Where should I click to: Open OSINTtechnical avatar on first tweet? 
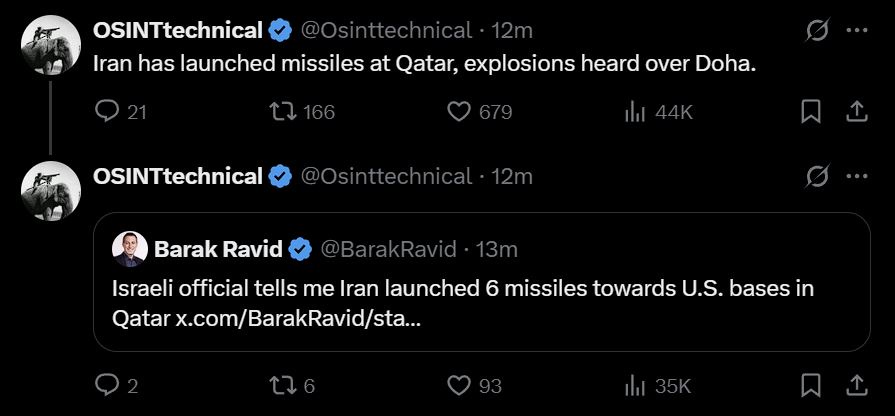[51, 45]
